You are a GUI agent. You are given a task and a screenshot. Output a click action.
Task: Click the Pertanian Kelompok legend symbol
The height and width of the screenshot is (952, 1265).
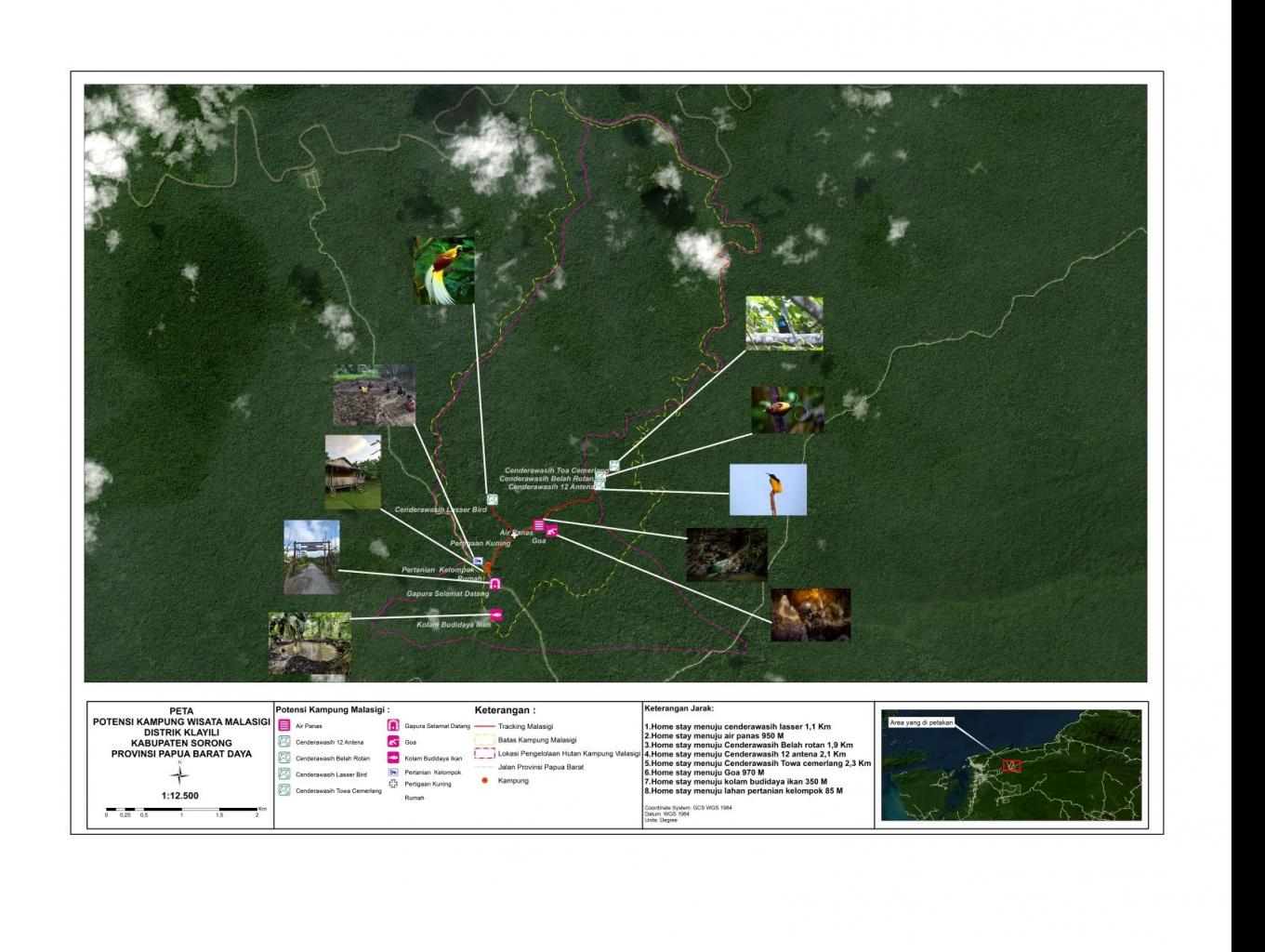pyautogui.click(x=393, y=772)
